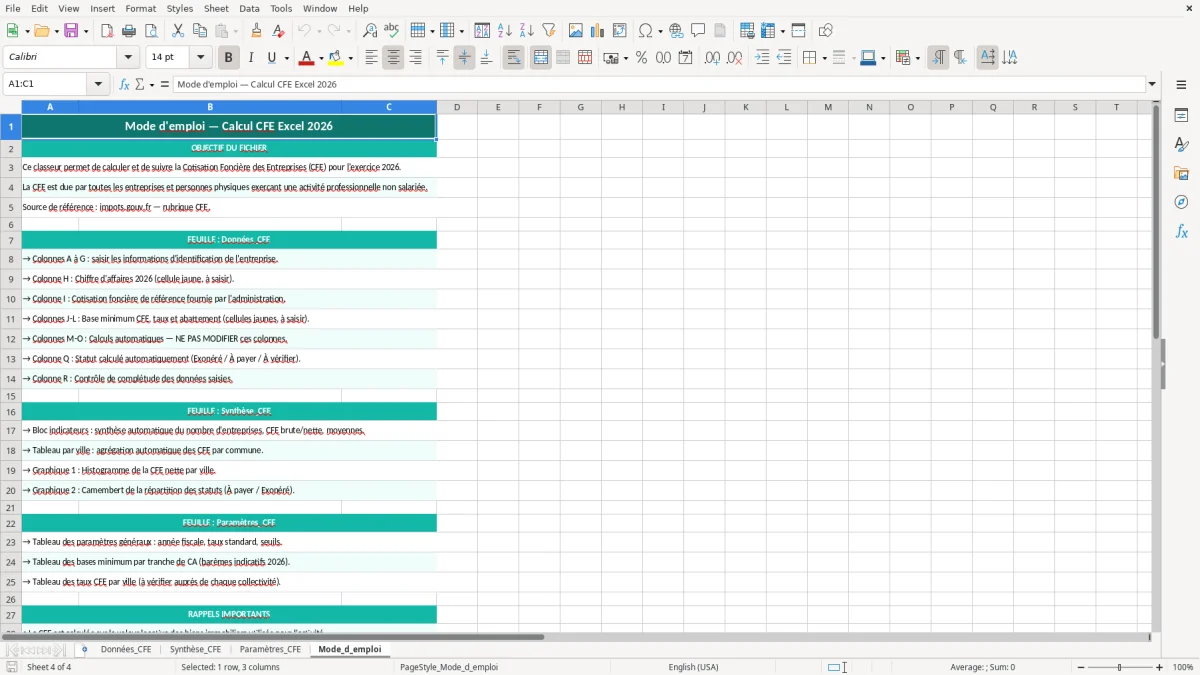Open the Styles sidebar panel
The width and height of the screenshot is (1200, 675).
(1181, 145)
